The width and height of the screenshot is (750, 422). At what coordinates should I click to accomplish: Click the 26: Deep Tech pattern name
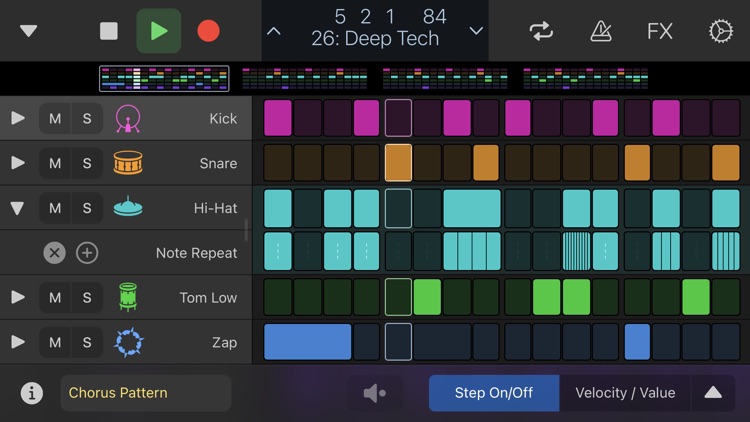[x=375, y=39]
